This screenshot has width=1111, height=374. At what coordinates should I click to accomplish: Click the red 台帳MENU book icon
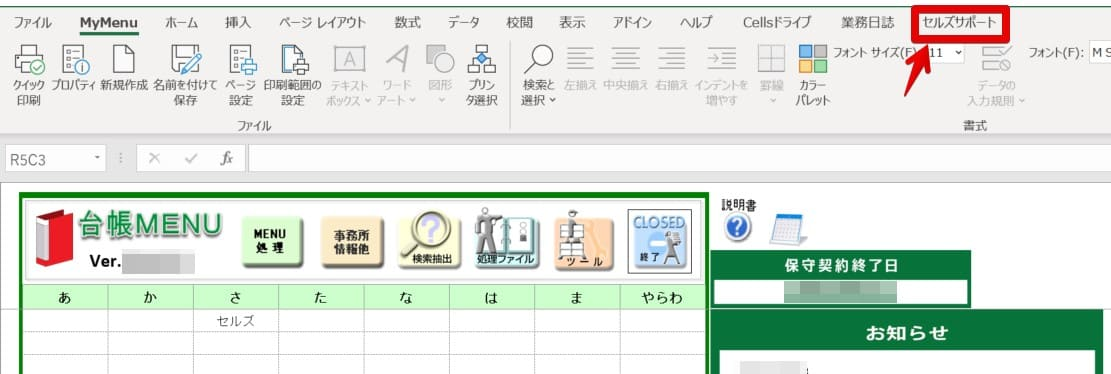(x=54, y=237)
